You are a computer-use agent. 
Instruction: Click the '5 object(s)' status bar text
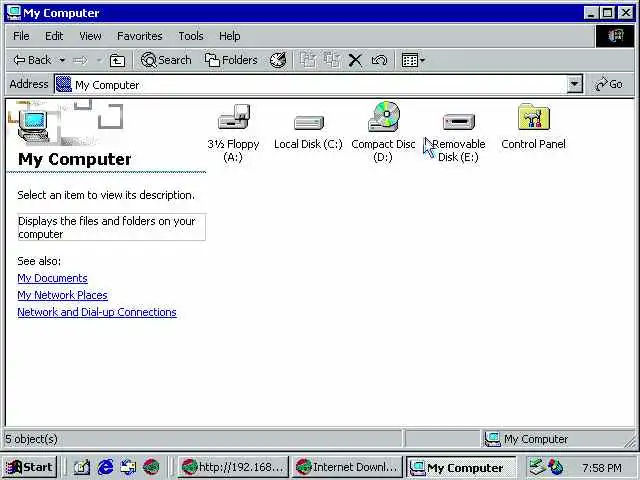pos(31,439)
